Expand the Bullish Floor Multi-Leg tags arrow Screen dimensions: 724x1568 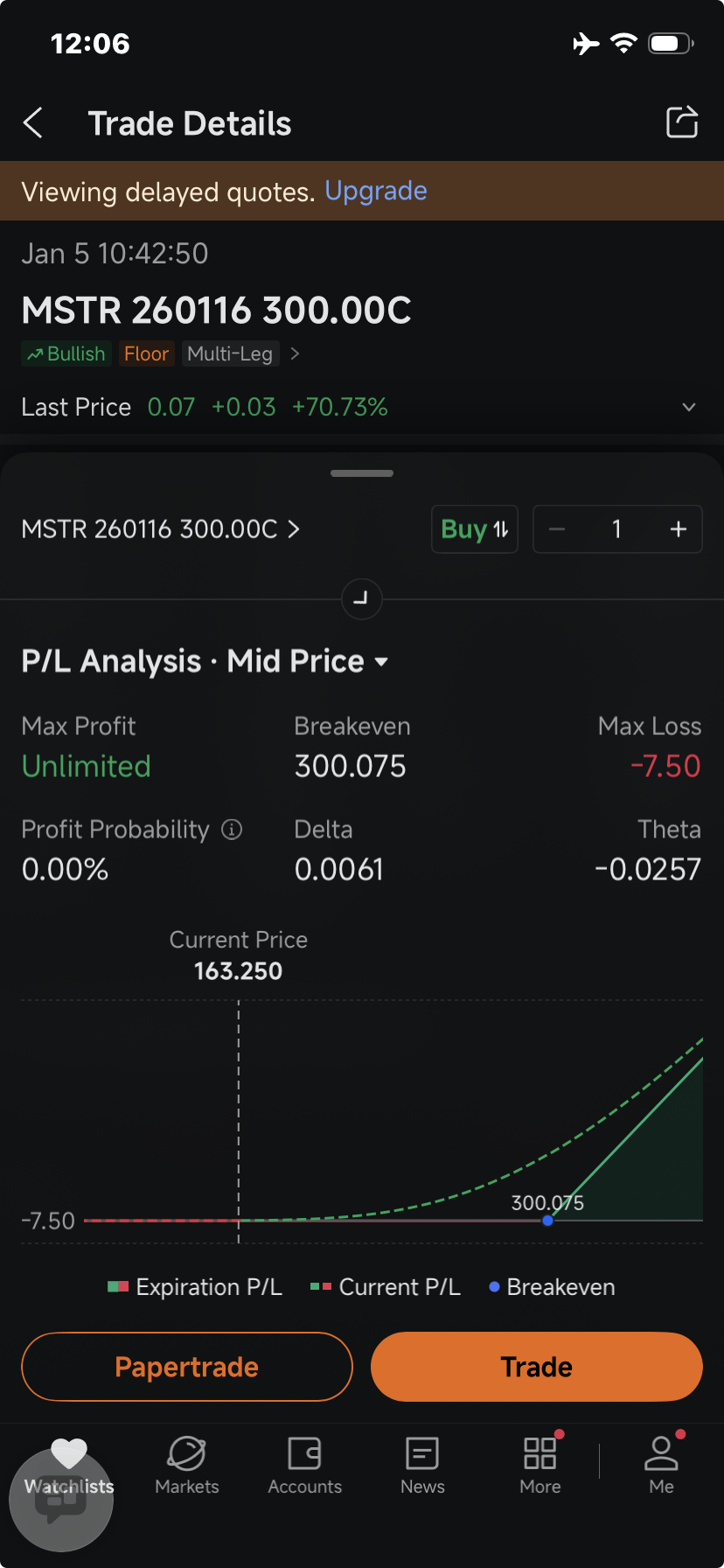pos(295,353)
